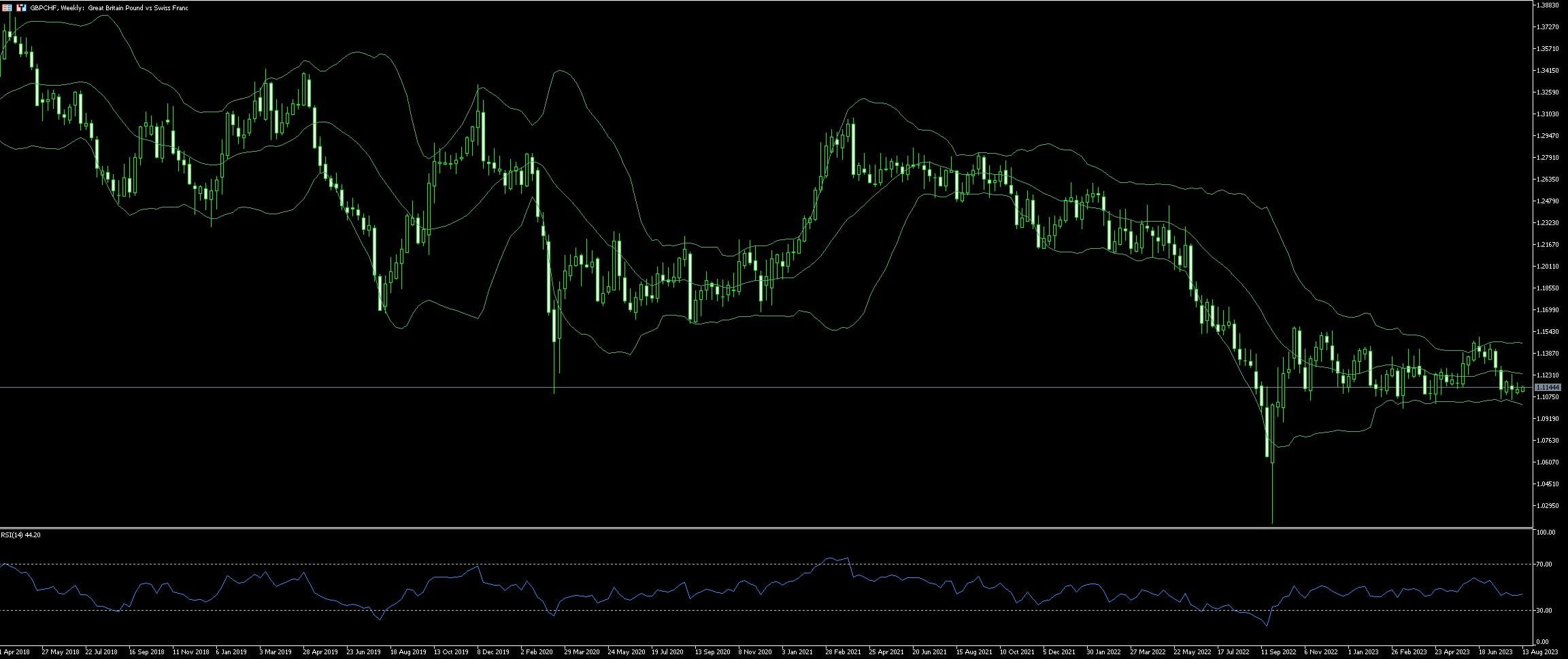Click the bar-chart symbol icon in the header
Viewport: 1568px width, 659px height.
click(x=20, y=7)
